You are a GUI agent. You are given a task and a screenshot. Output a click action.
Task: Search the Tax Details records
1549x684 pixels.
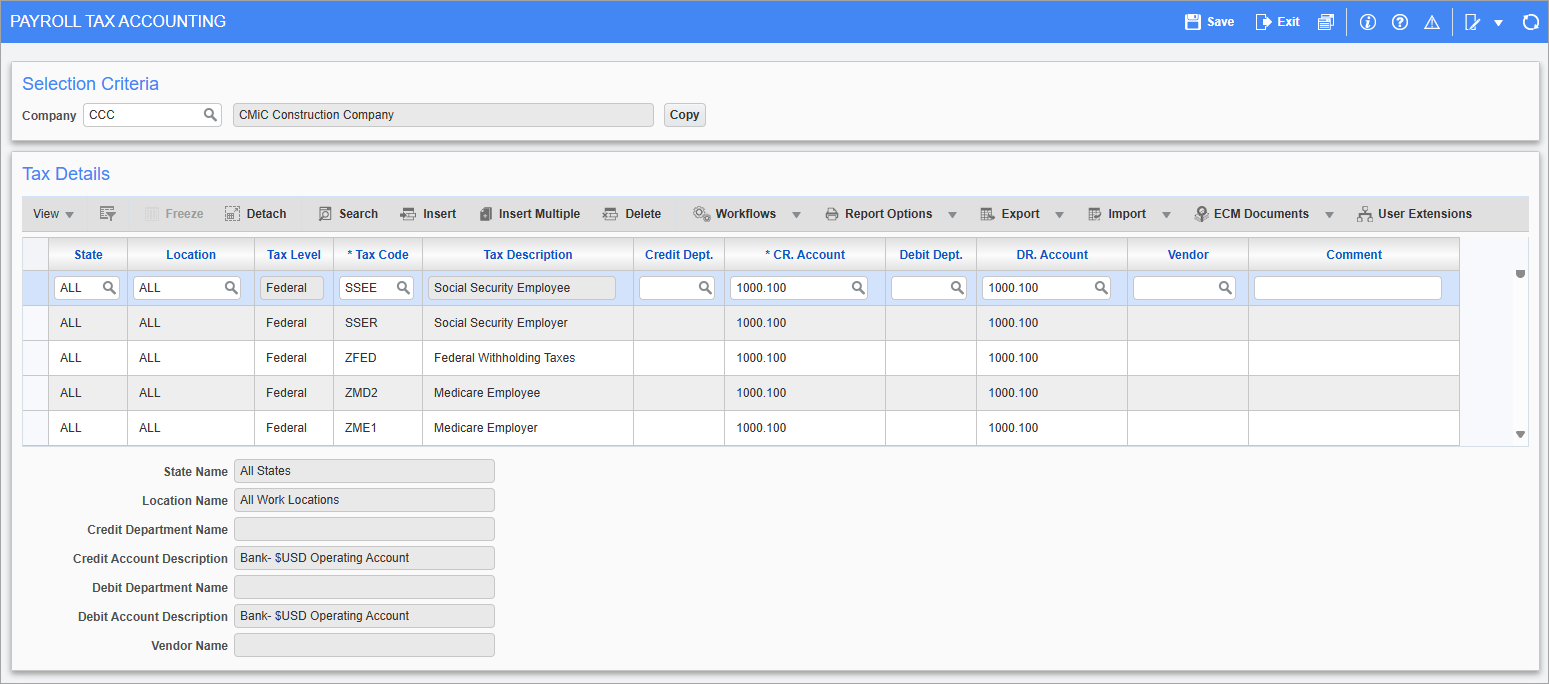pyautogui.click(x=348, y=214)
